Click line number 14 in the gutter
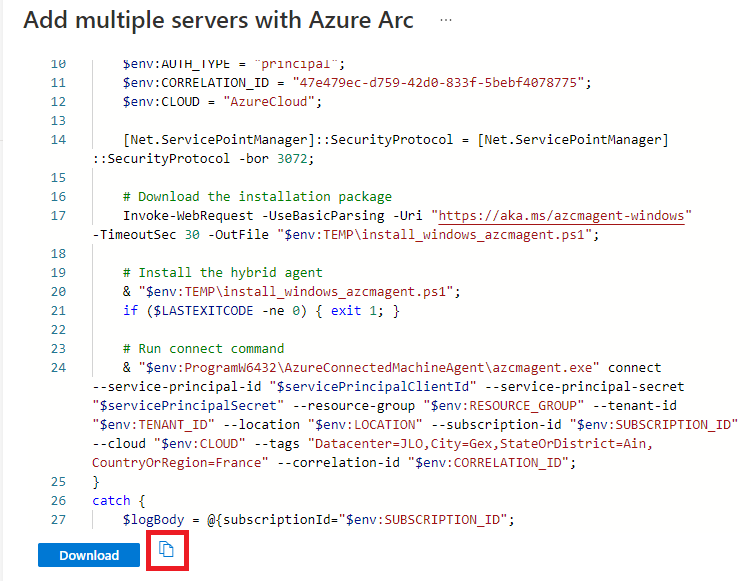 coord(58,139)
